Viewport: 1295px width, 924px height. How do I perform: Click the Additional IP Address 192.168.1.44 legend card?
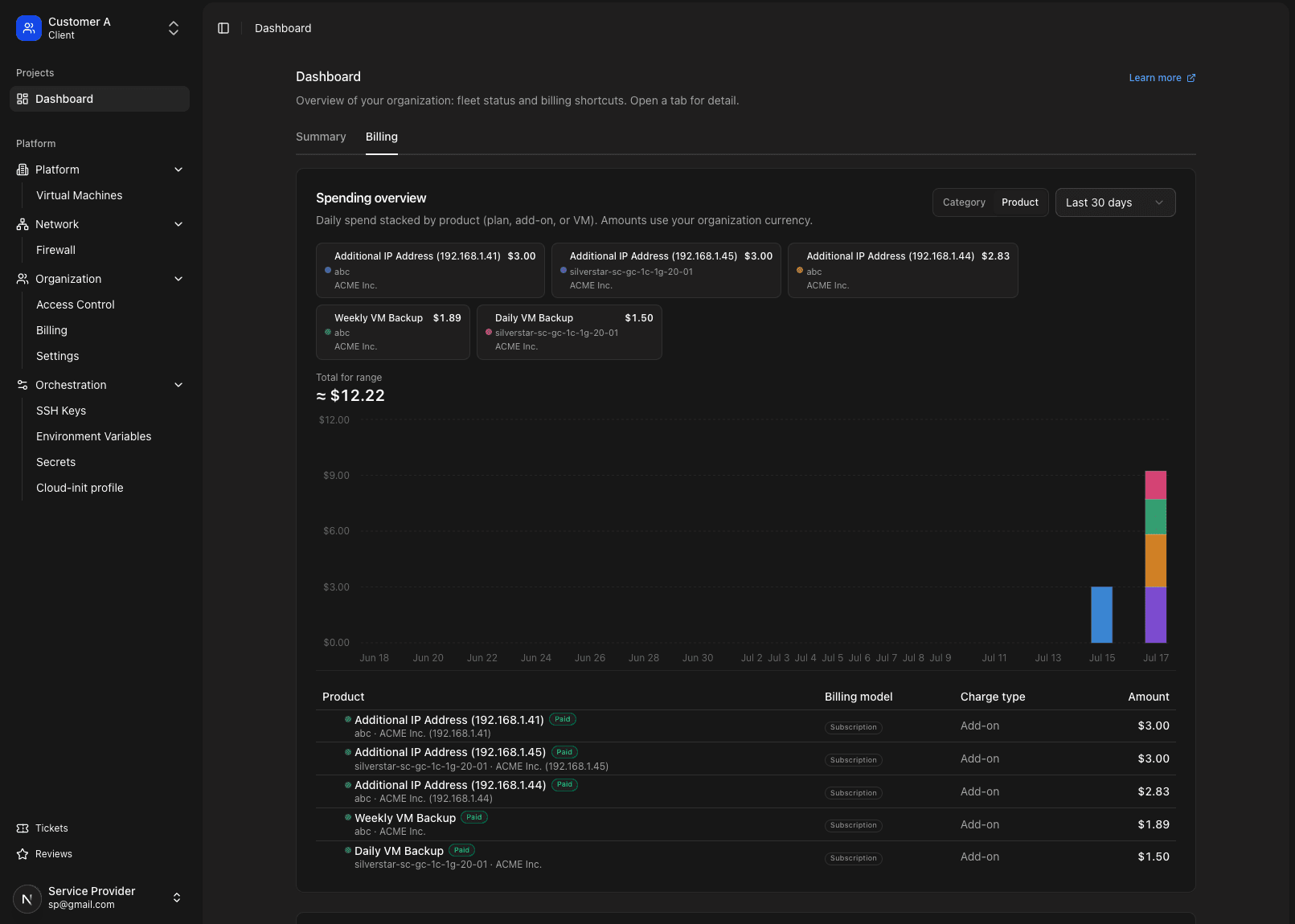903,271
